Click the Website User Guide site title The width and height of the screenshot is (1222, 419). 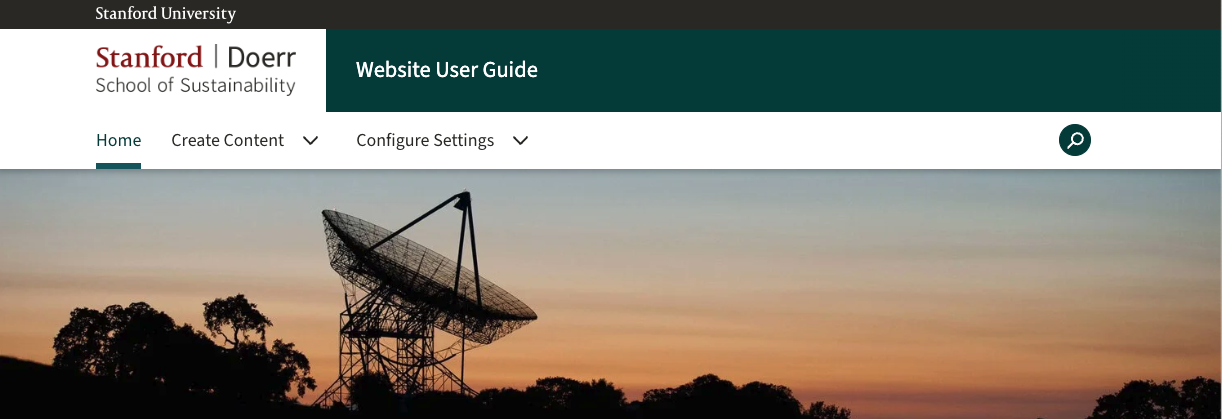pyautogui.click(x=446, y=70)
